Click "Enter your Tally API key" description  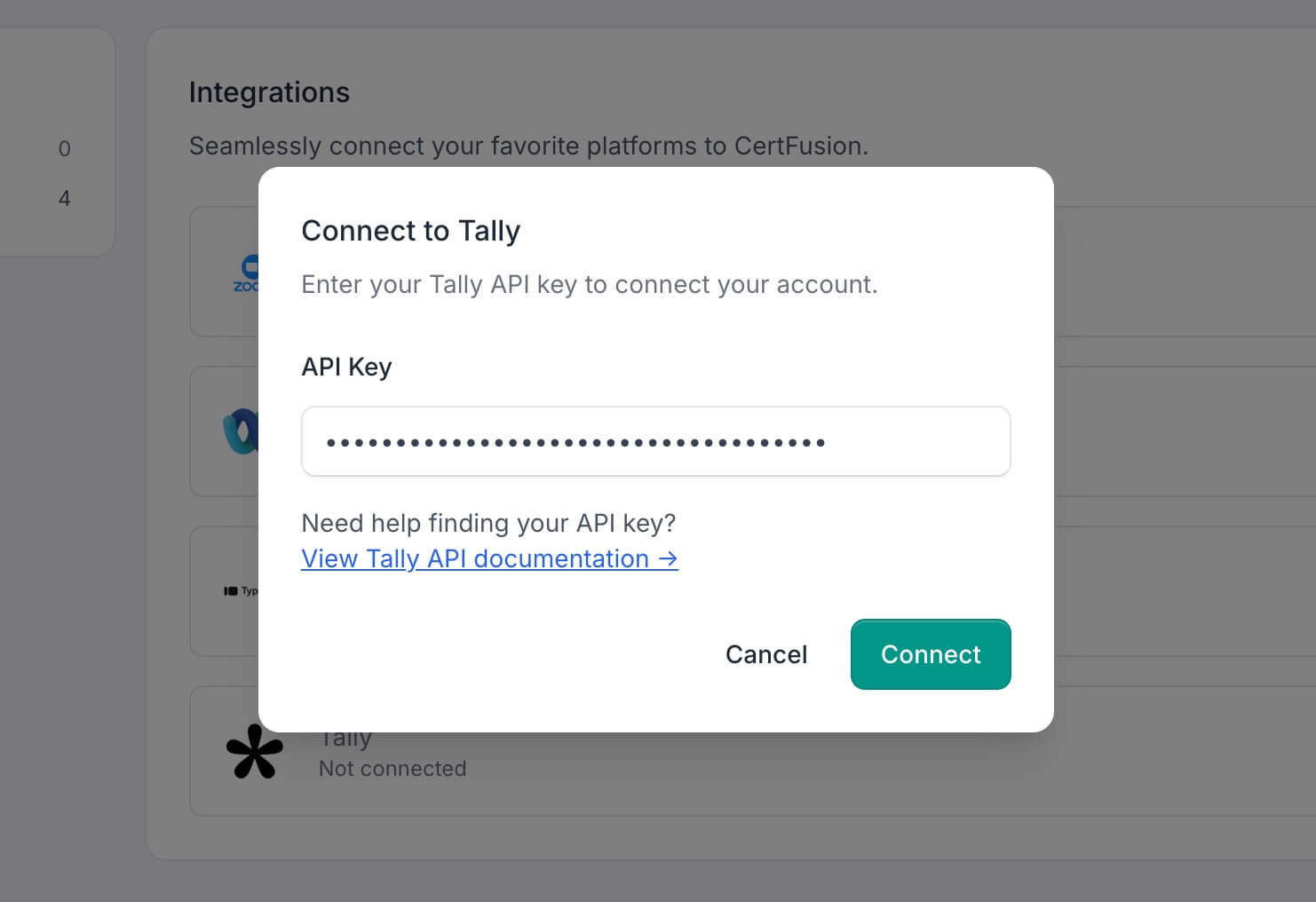(x=589, y=285)
